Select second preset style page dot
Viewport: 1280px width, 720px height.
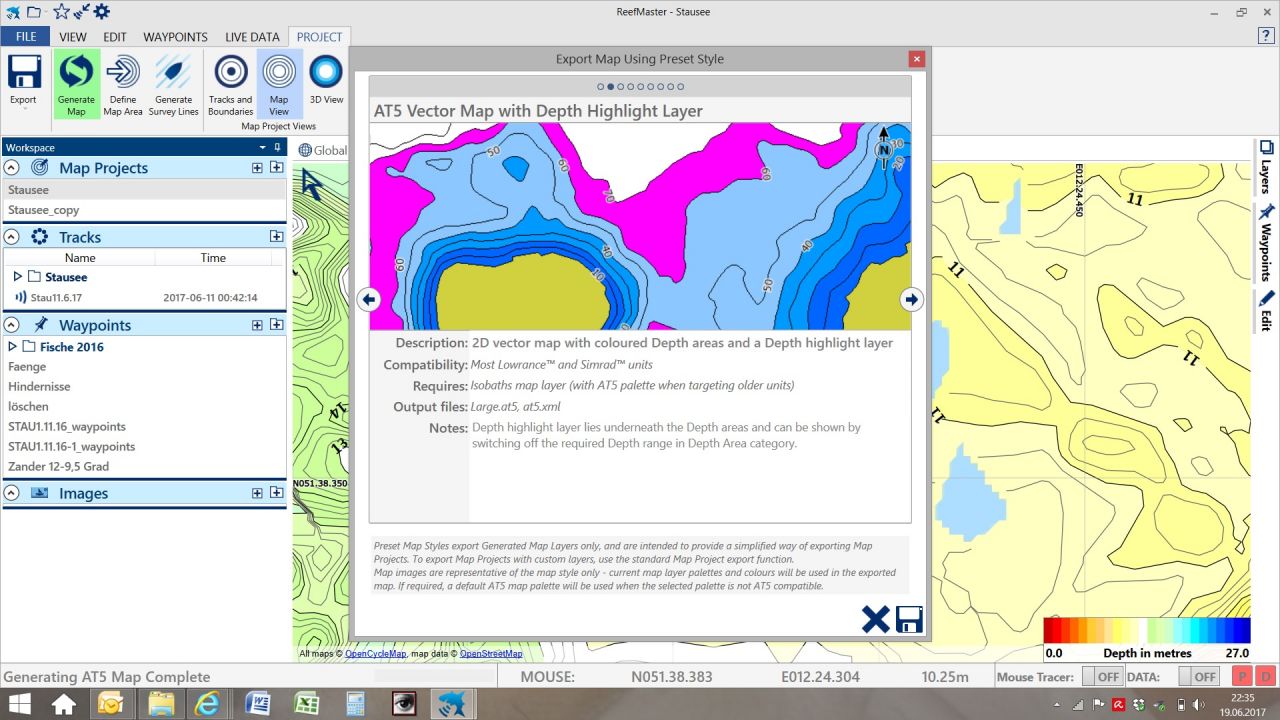(x=611, y=87)
